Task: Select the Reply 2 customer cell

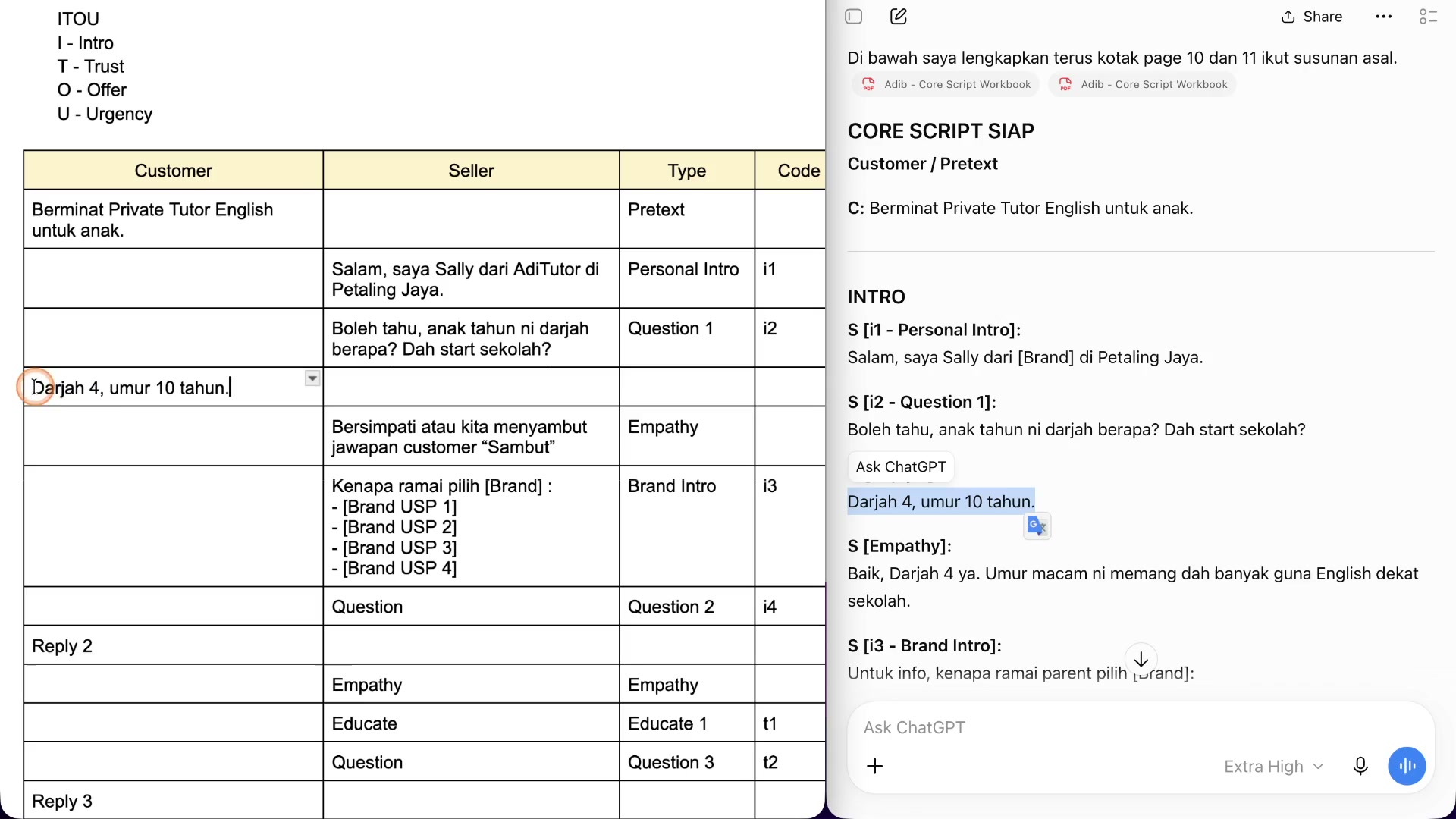Action: click(x=174, y=645)
